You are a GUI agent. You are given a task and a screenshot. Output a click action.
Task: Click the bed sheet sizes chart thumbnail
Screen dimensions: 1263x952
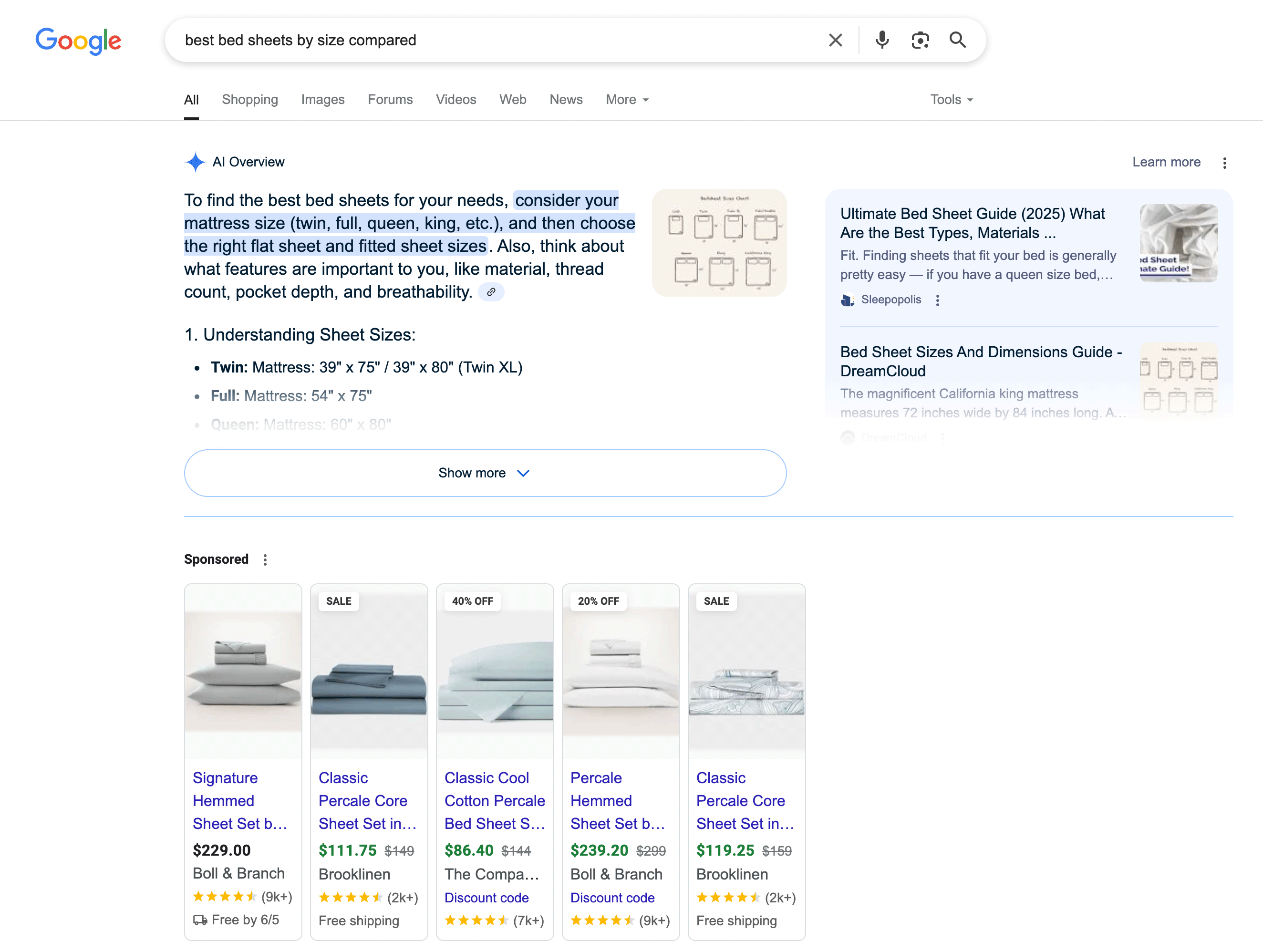(x=719, y=242)
